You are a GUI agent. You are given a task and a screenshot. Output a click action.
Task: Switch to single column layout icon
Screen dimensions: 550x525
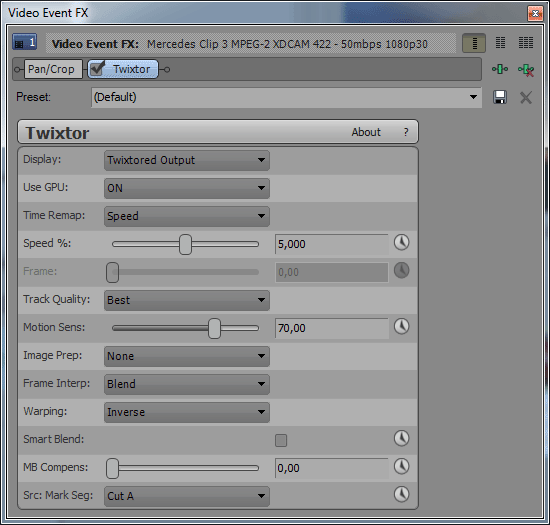pos(474,43)
